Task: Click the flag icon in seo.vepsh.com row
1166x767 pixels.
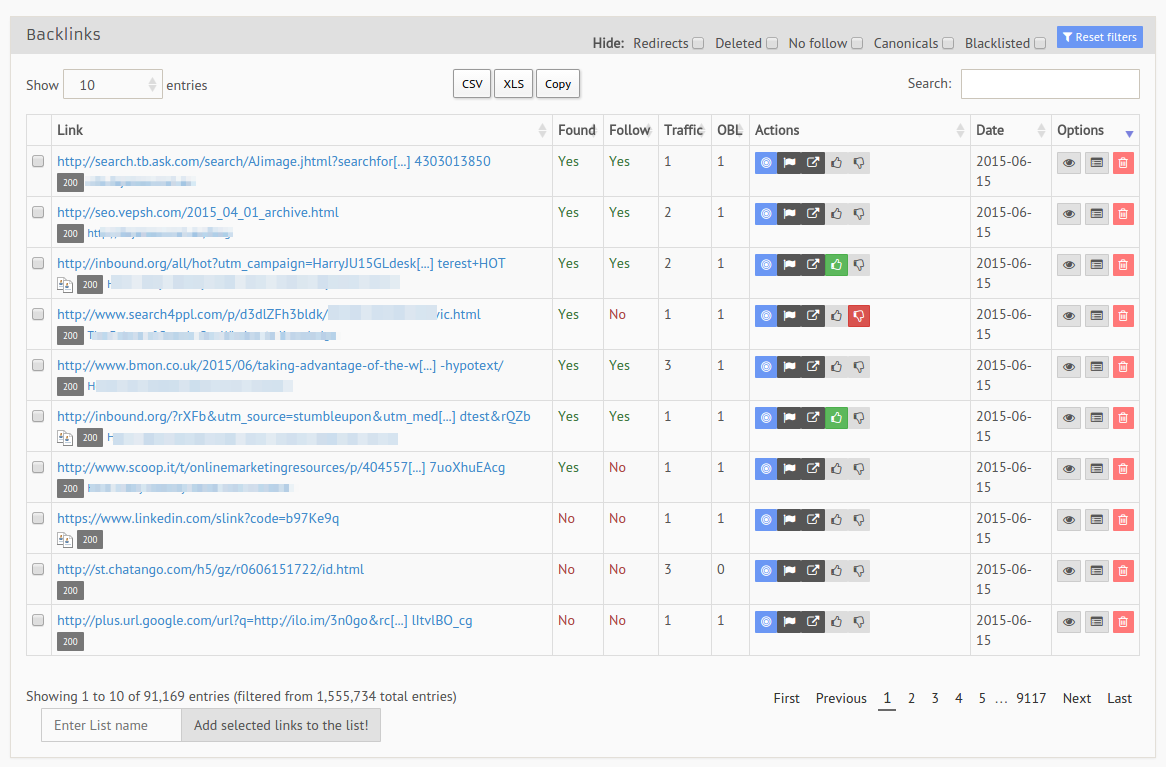Action: pyautogui.click(x=789, y=213)
